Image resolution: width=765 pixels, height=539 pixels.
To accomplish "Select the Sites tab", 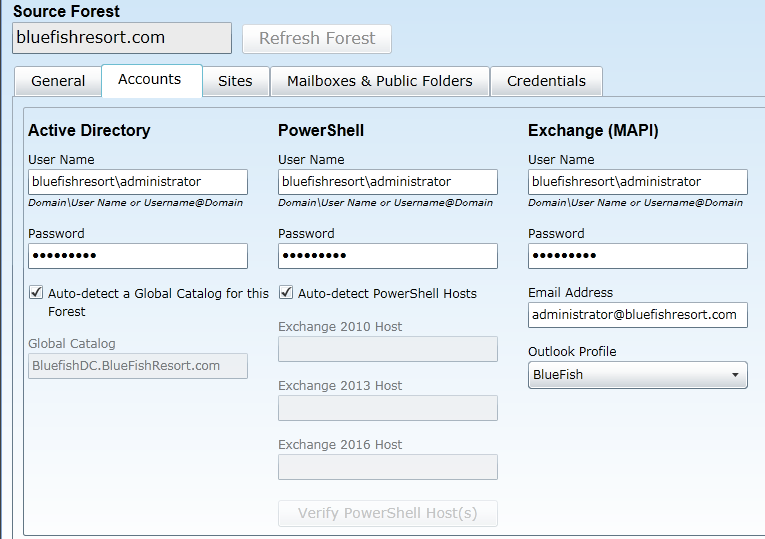I will point(235,81).
